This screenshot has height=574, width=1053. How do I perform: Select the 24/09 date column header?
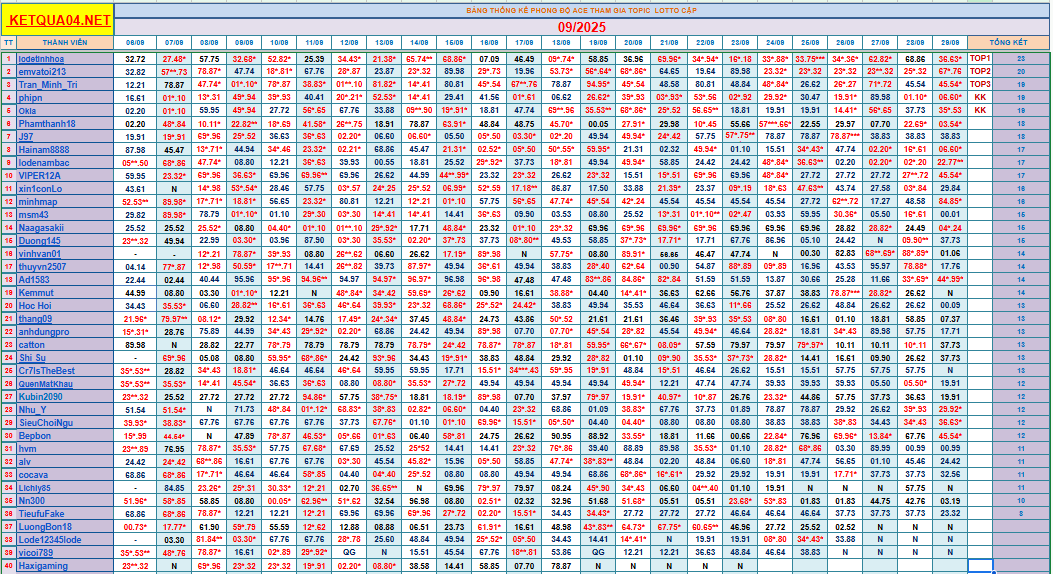pyautogui.click(x=774, y=44)
